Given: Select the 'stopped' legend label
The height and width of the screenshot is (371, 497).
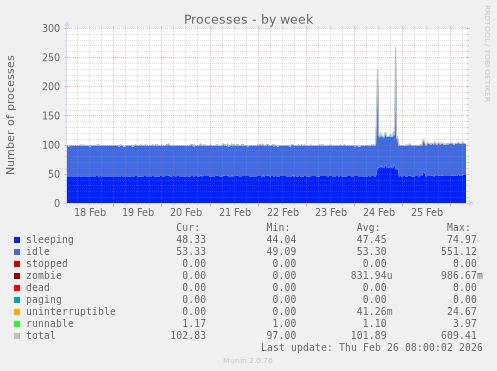Looking at the screenshot, I should [x=47, y=264].
